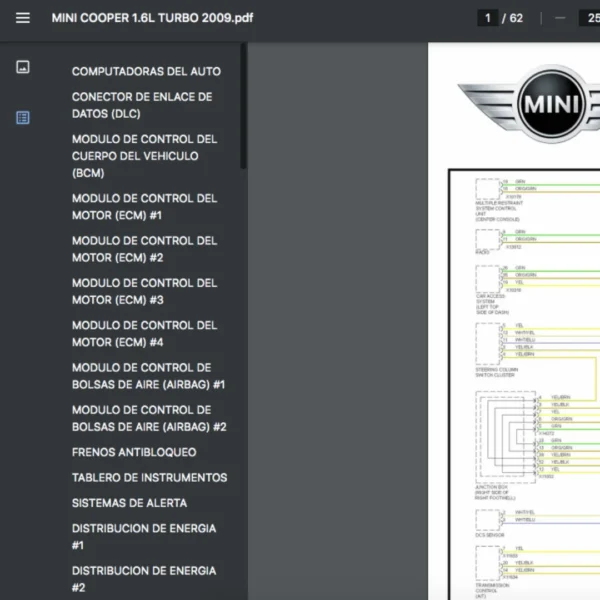Viewport: 600px width, 600px height.
Task: Open the TABLERO DE INSTRUMENTOS bookmark
Action: point(149,478)
